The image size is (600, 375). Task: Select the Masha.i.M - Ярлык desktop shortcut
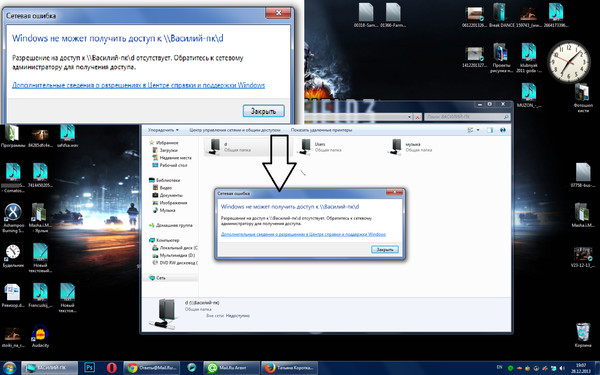tap(40, 218)
